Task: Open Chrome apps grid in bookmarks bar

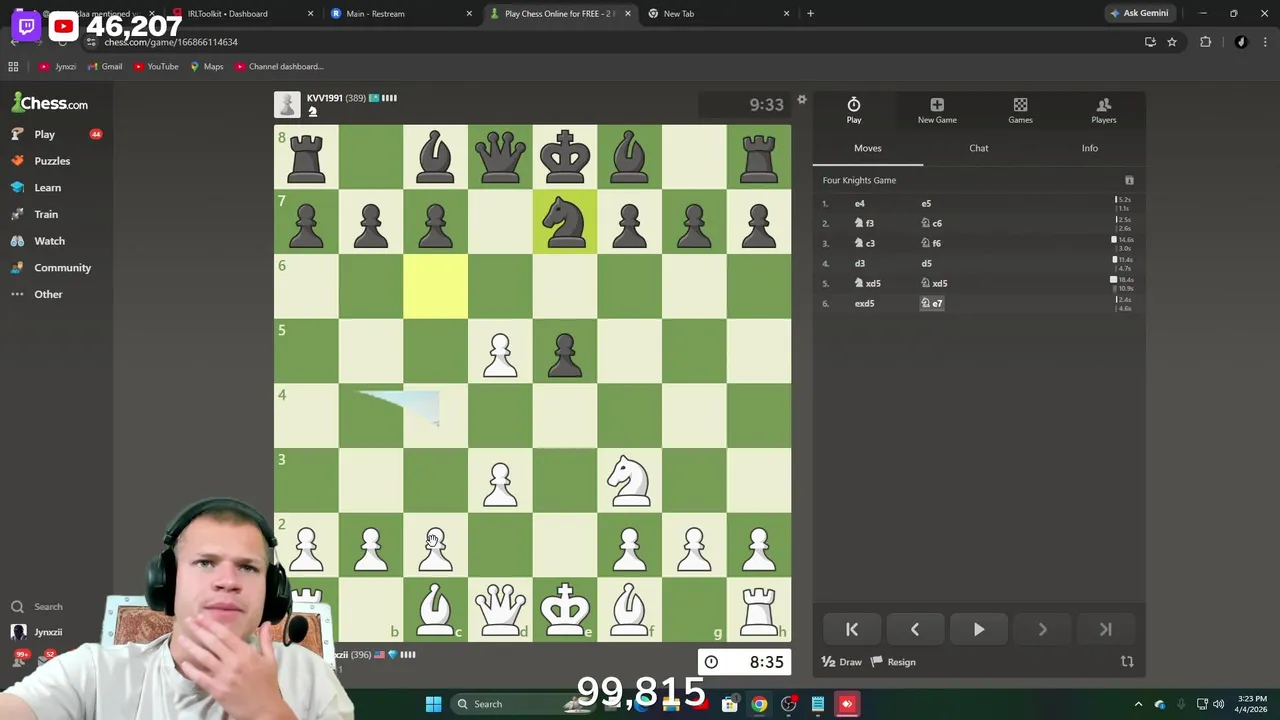Action: pos(13,66)
